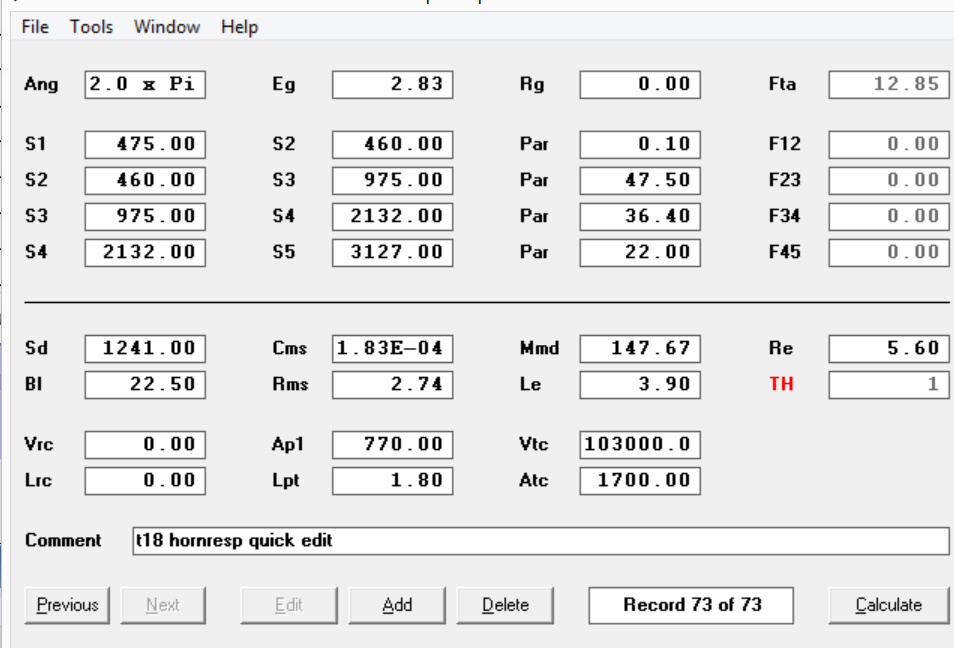
Task: Select the Vtc field showing 103000.0
Action: tap(640, 445)
